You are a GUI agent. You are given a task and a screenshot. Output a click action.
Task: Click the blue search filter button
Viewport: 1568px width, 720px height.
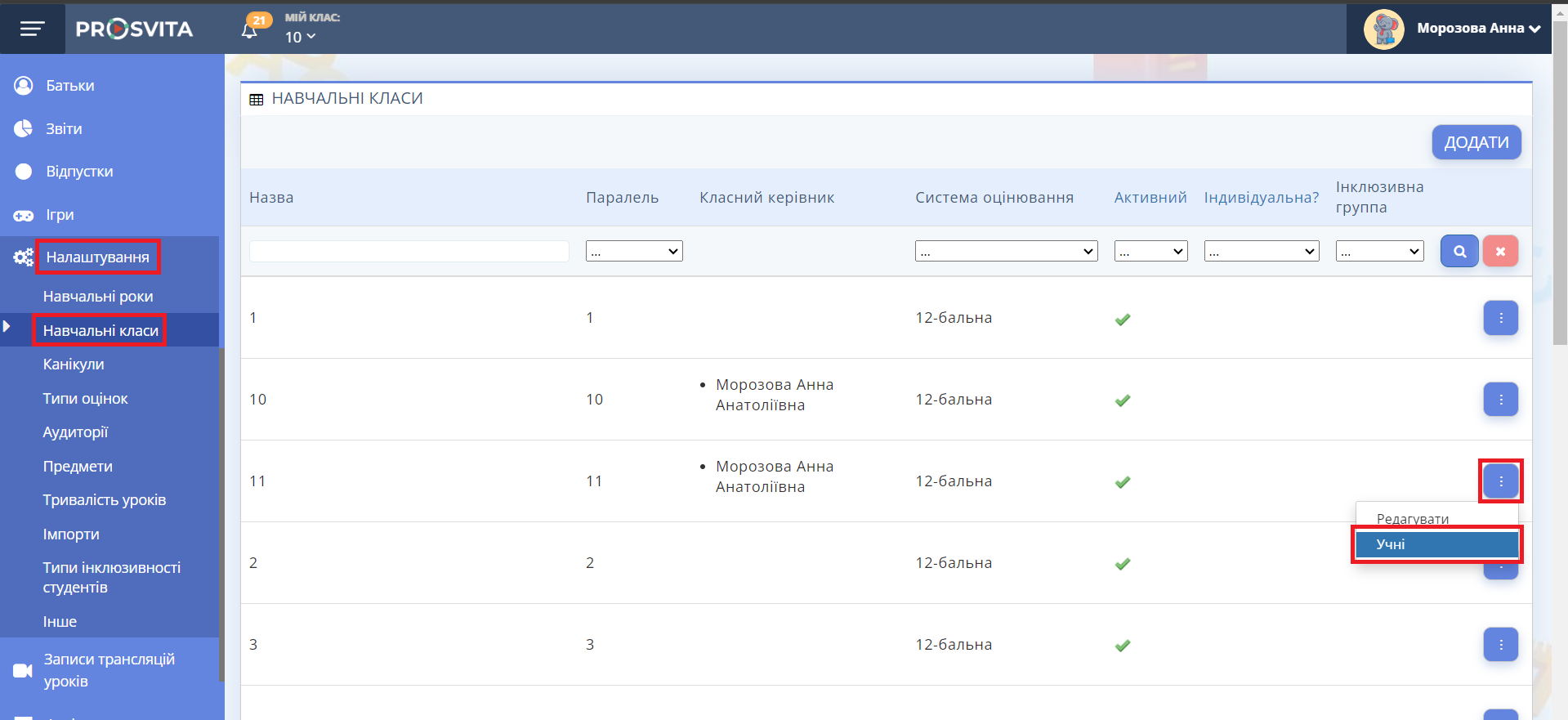(1459, 252)
